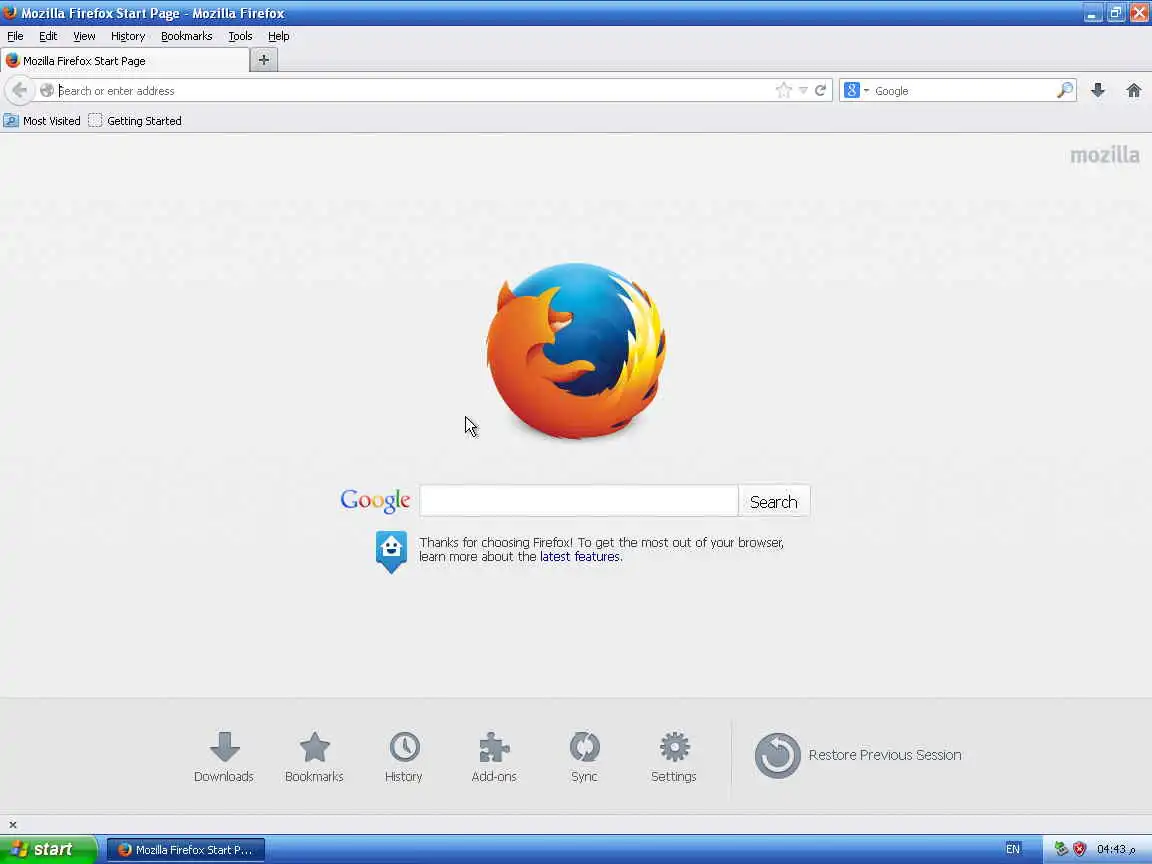The height and width of the screenshot is (864, 1152).
Task: Click the large Firefox logo
Action: (576, 351)
